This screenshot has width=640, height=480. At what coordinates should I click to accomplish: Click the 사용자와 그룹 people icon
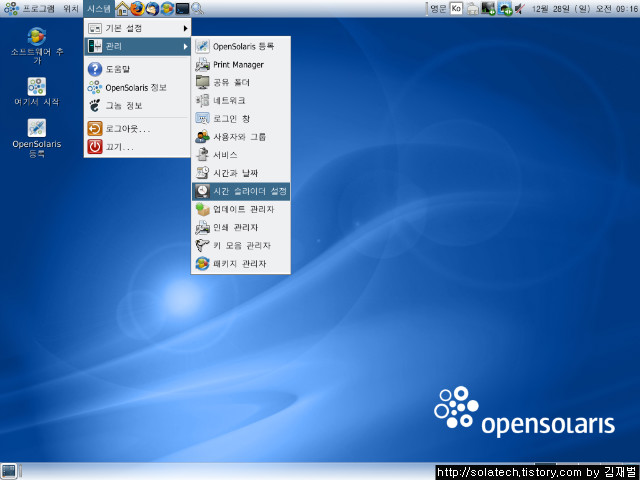click(202, 137)
